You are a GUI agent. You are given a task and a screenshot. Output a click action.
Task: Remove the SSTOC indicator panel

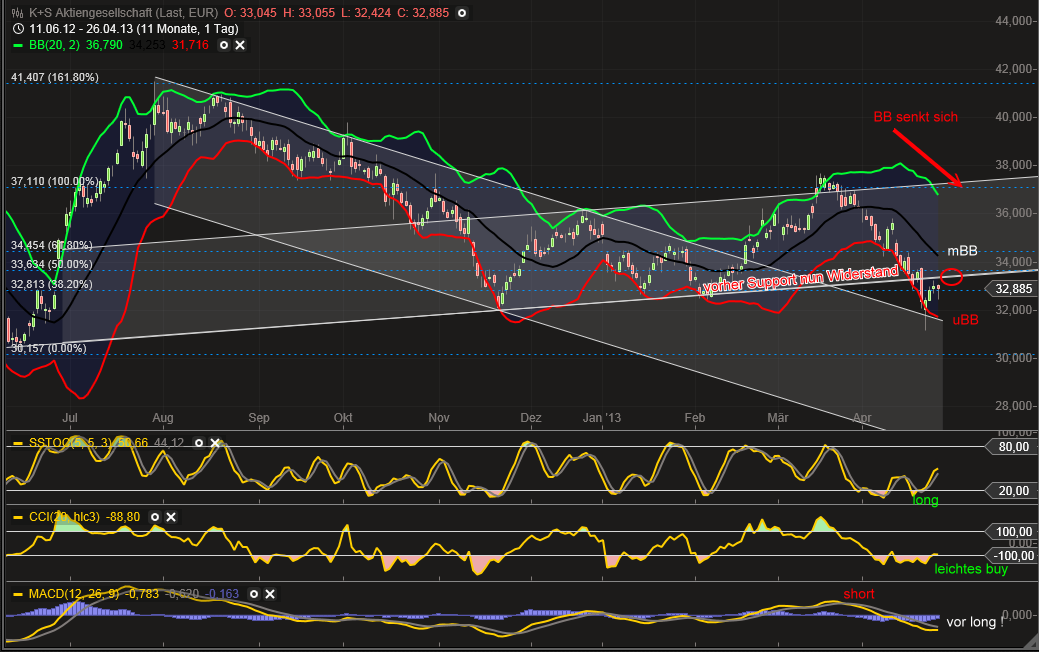tap(215, 442)
